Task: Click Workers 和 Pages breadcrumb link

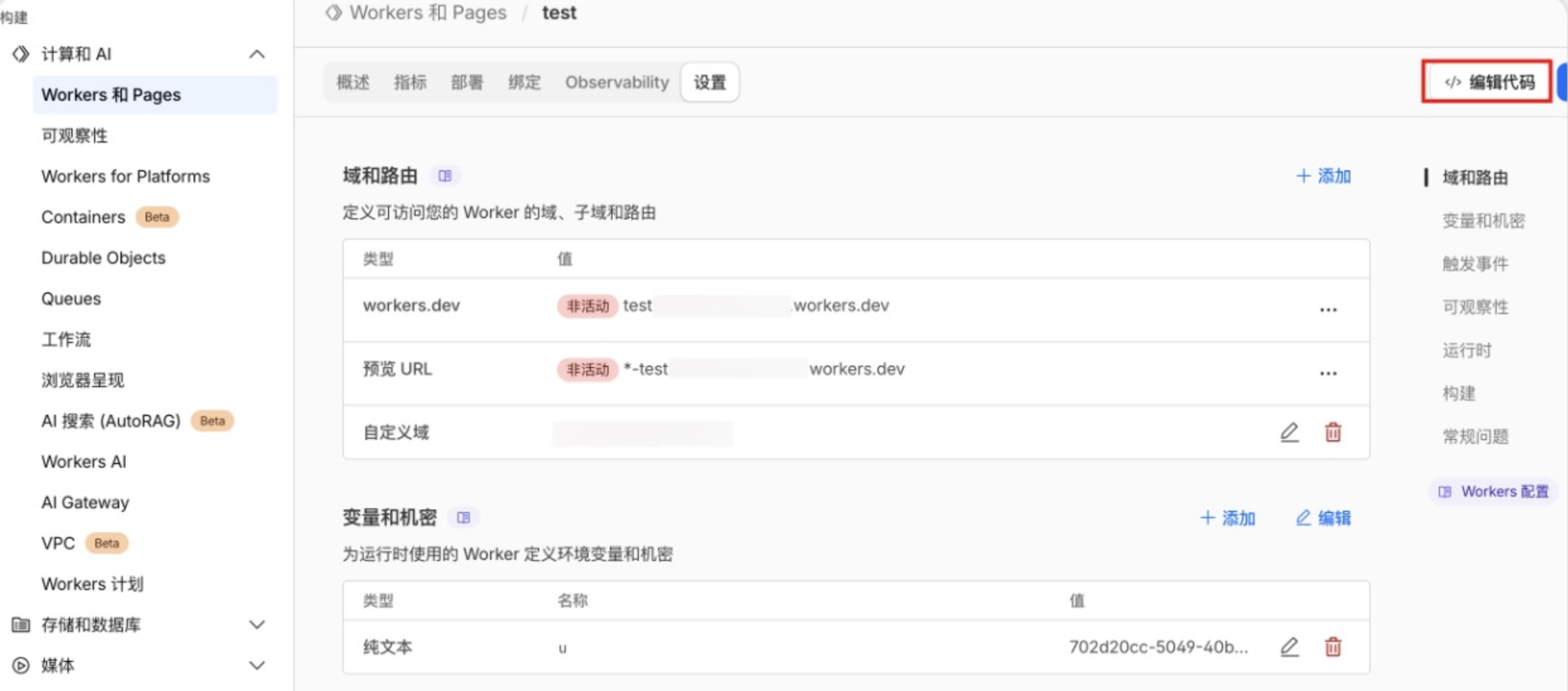Action: pos(428,13)
